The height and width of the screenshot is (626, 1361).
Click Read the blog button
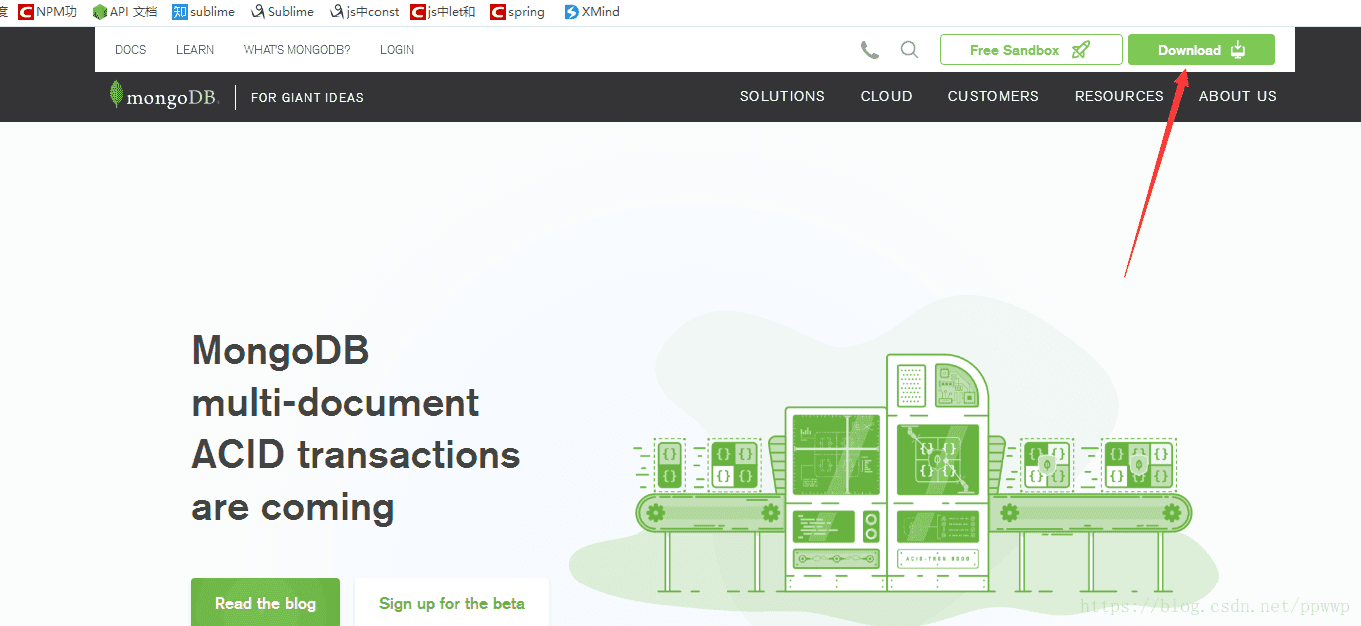(265, 602)
